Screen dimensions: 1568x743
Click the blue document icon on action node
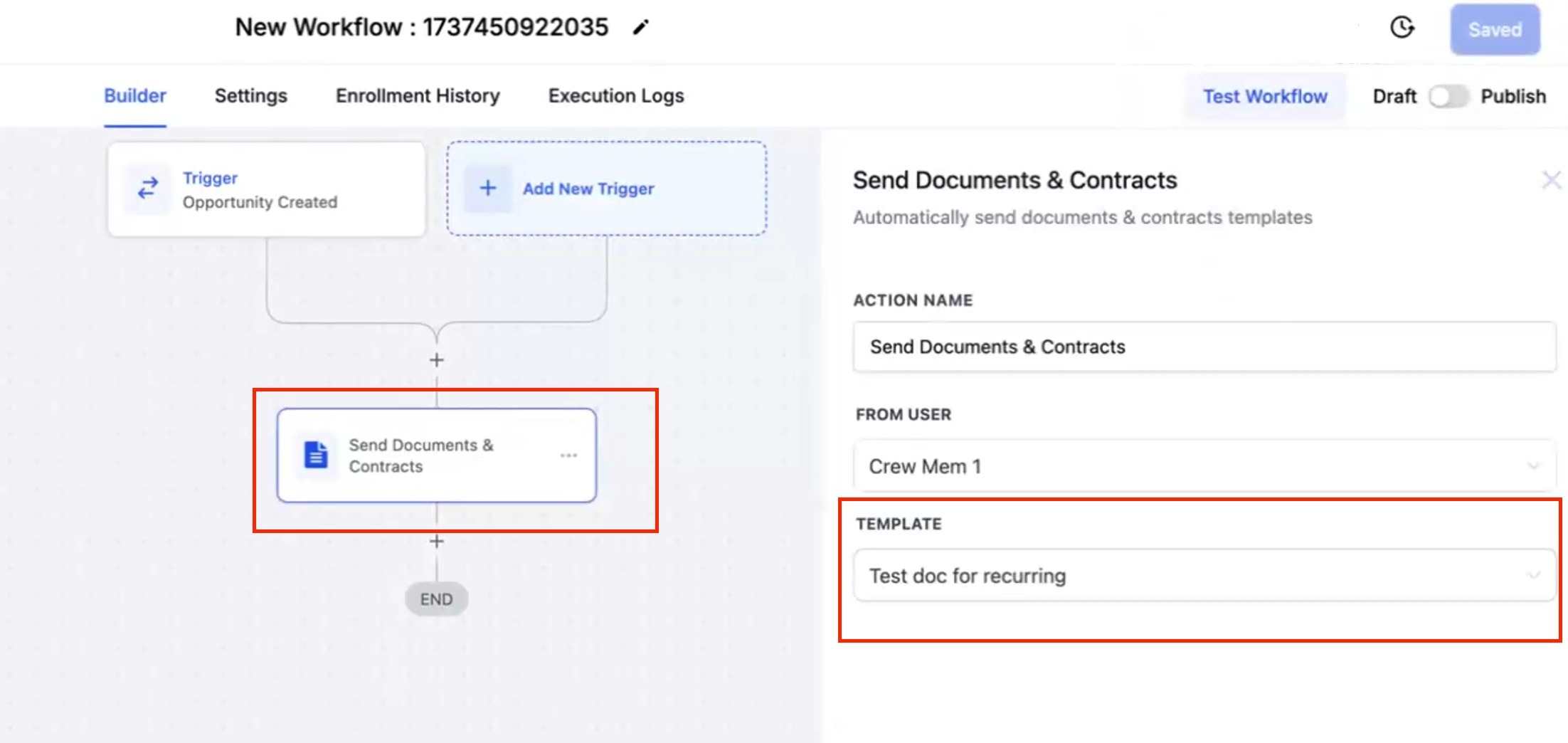pyautogui.click(x=316, y=455)
